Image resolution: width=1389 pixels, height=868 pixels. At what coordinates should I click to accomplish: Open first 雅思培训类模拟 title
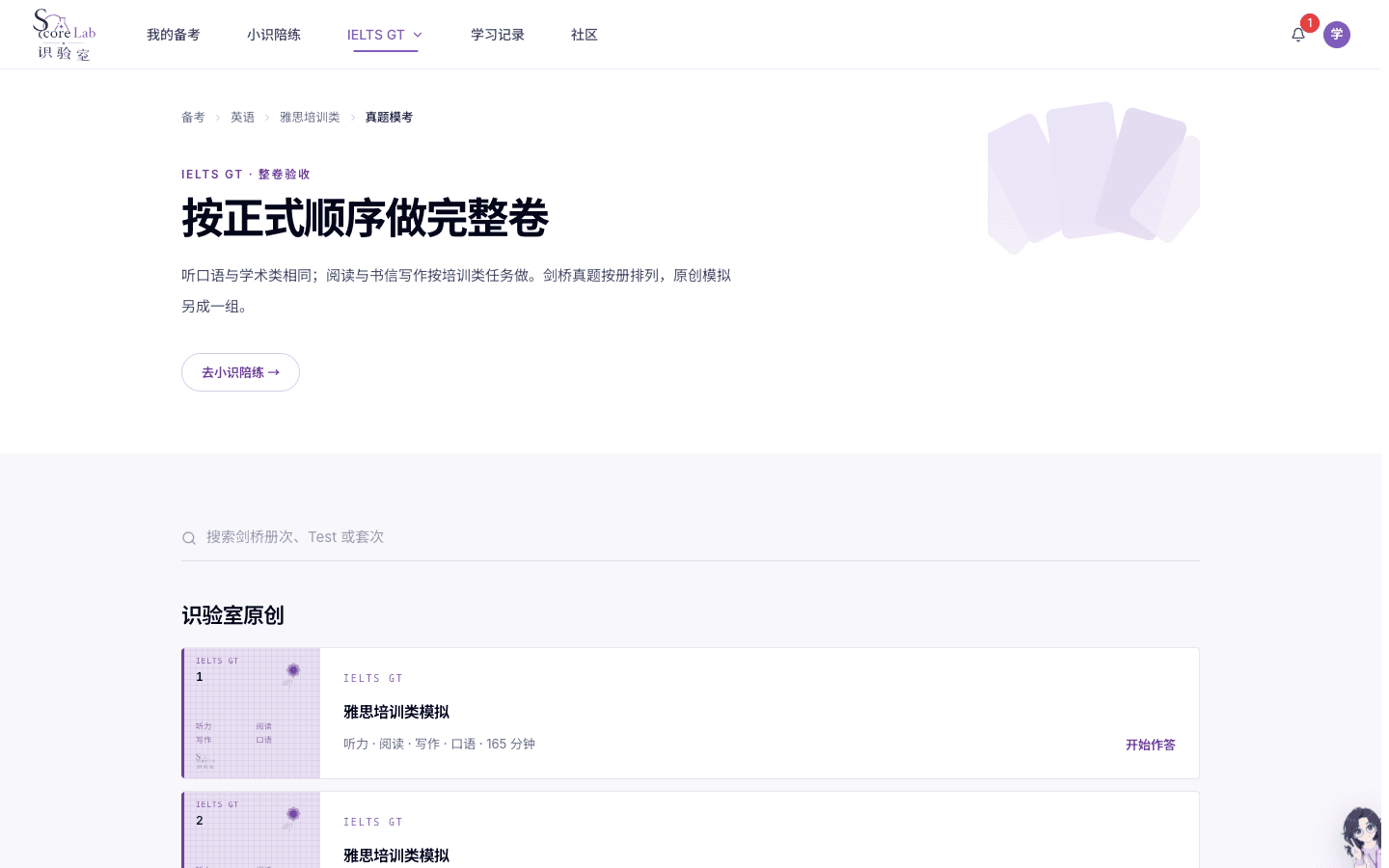tap(396, 712)
